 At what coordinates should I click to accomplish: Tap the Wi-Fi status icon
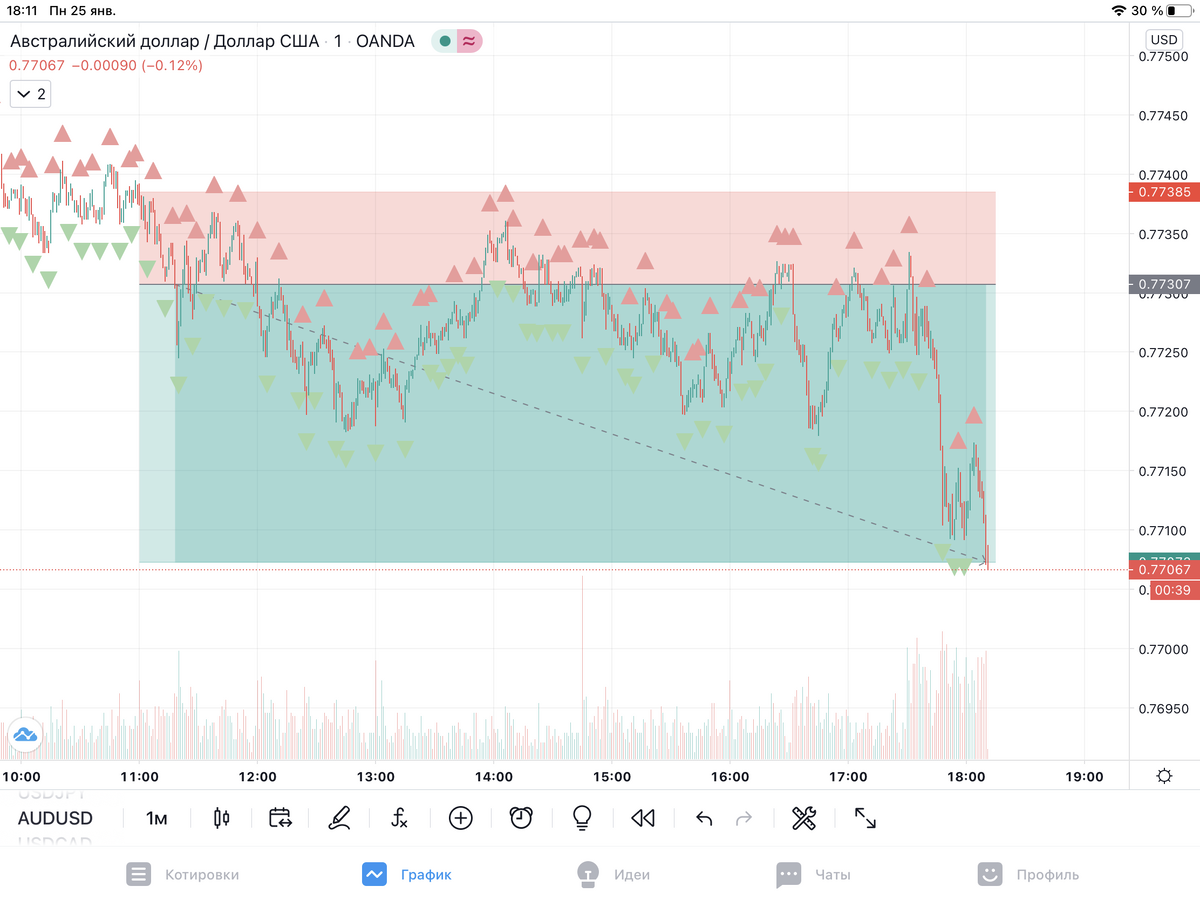(1118, 10)
